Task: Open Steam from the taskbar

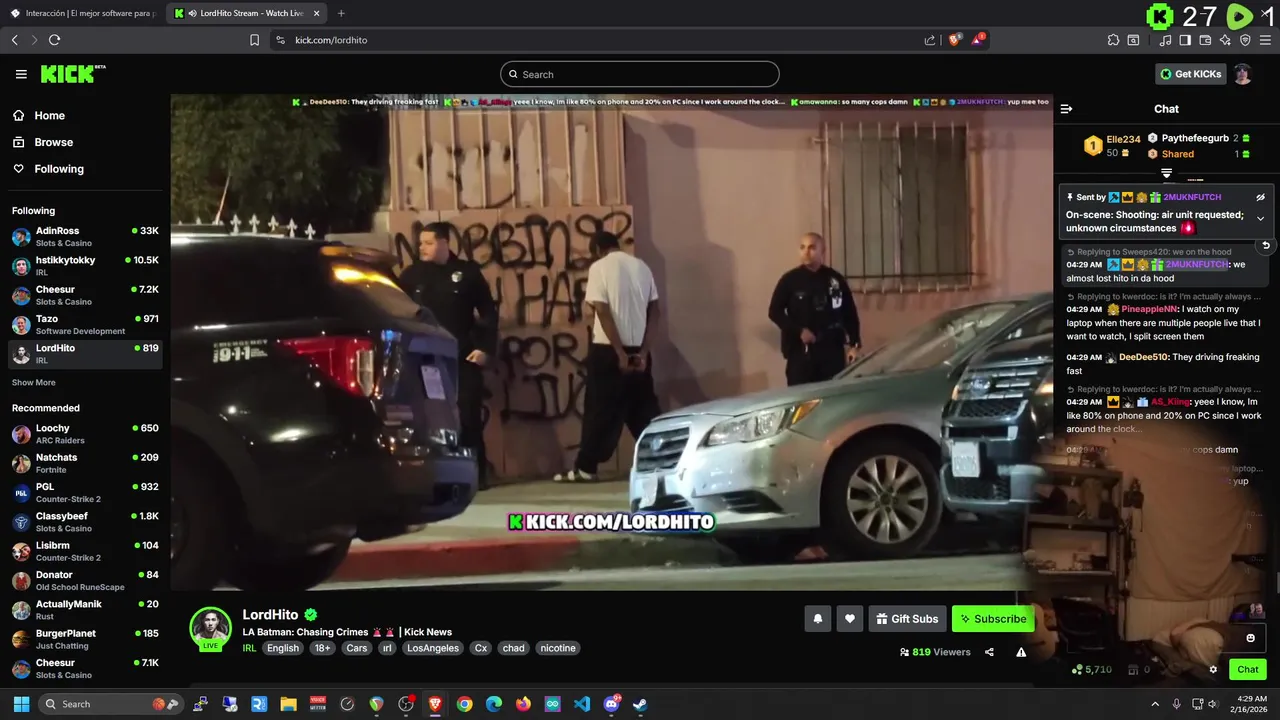Action: (640, 704)
